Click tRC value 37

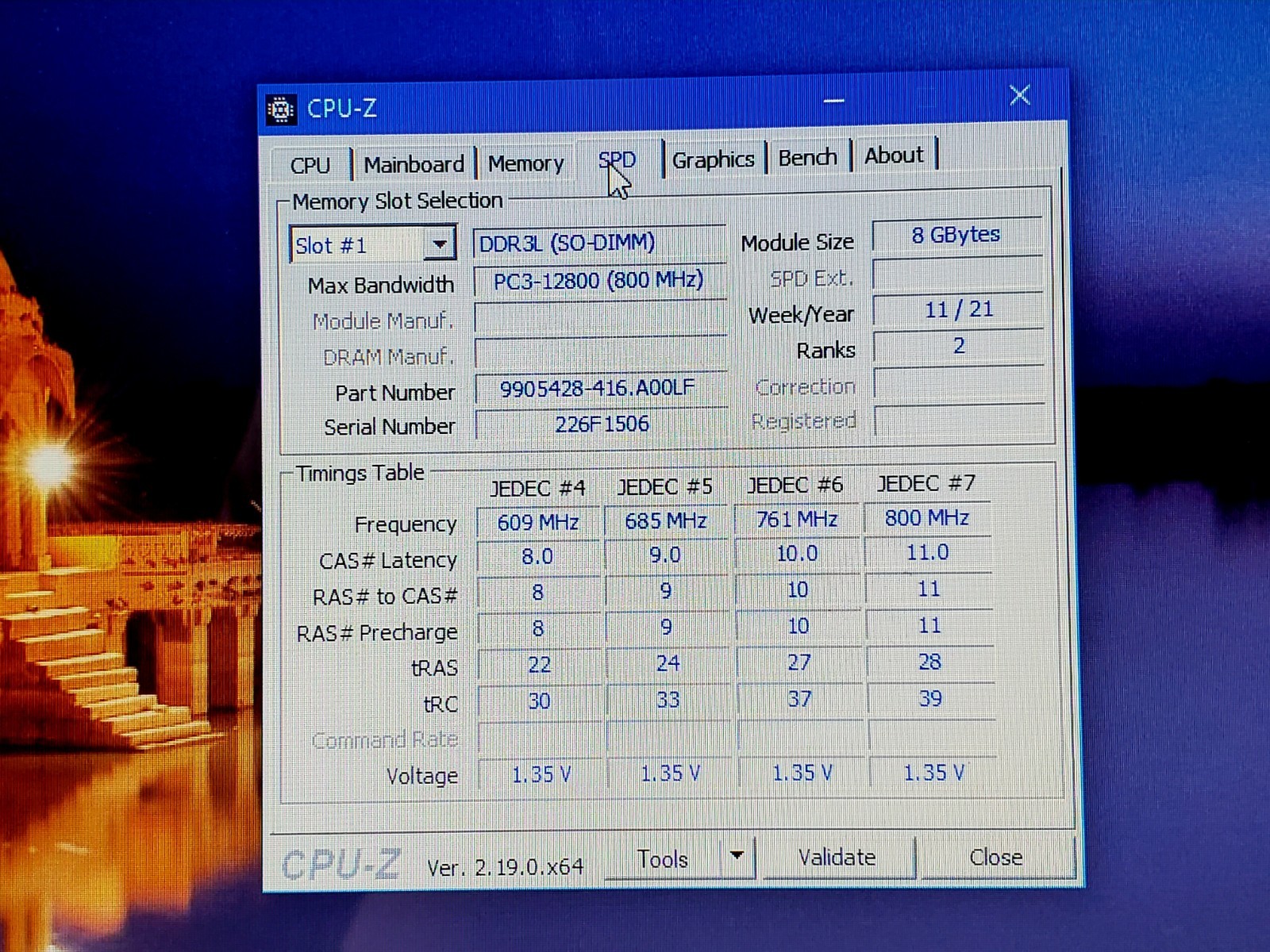[x=799, y=699]
